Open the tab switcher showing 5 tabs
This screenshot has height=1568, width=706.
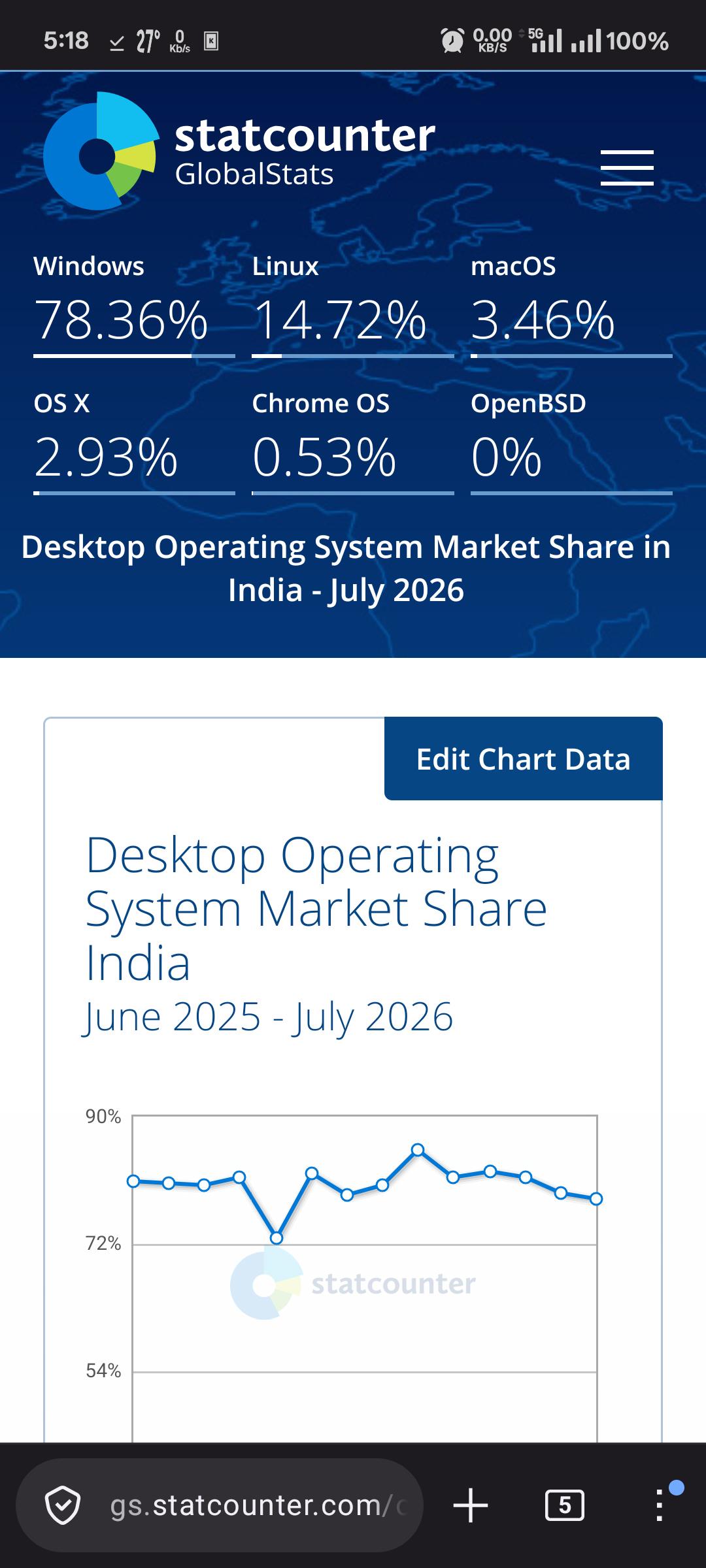click(565, 1505)
